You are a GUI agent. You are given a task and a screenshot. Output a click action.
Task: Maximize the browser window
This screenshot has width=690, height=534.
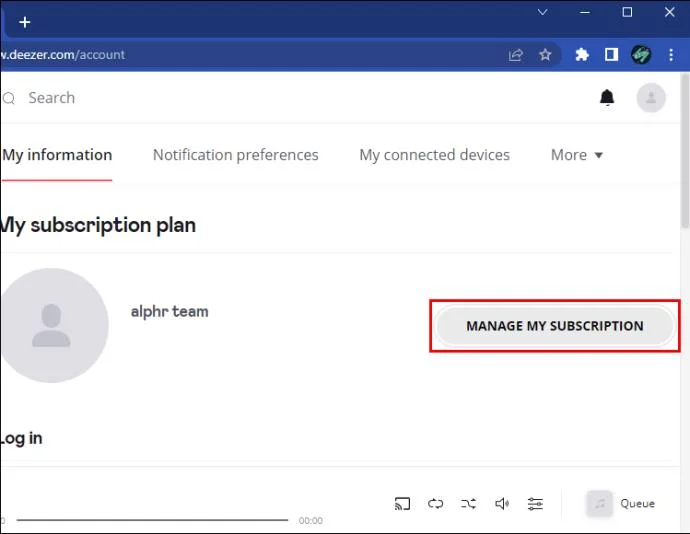point(627,12)
